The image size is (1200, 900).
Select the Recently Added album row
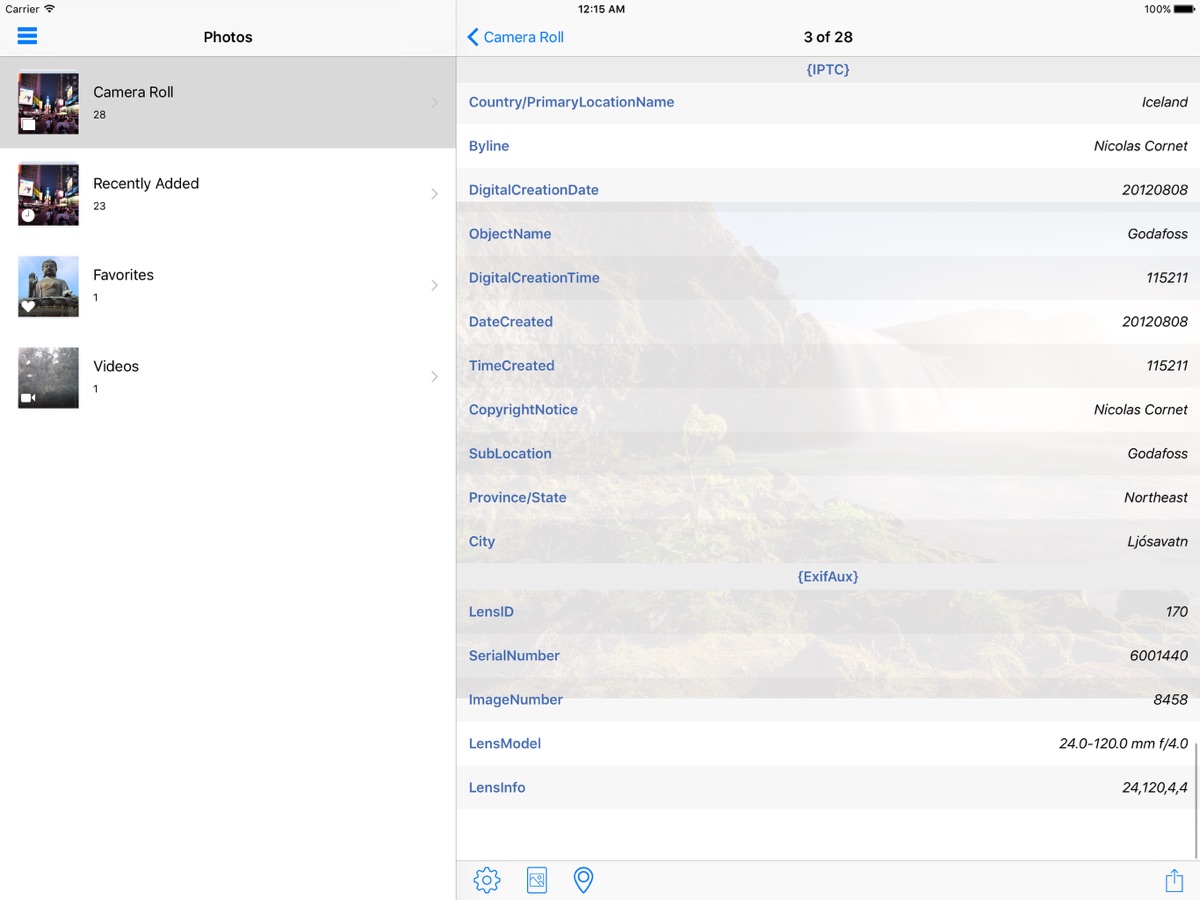(228, 194)
